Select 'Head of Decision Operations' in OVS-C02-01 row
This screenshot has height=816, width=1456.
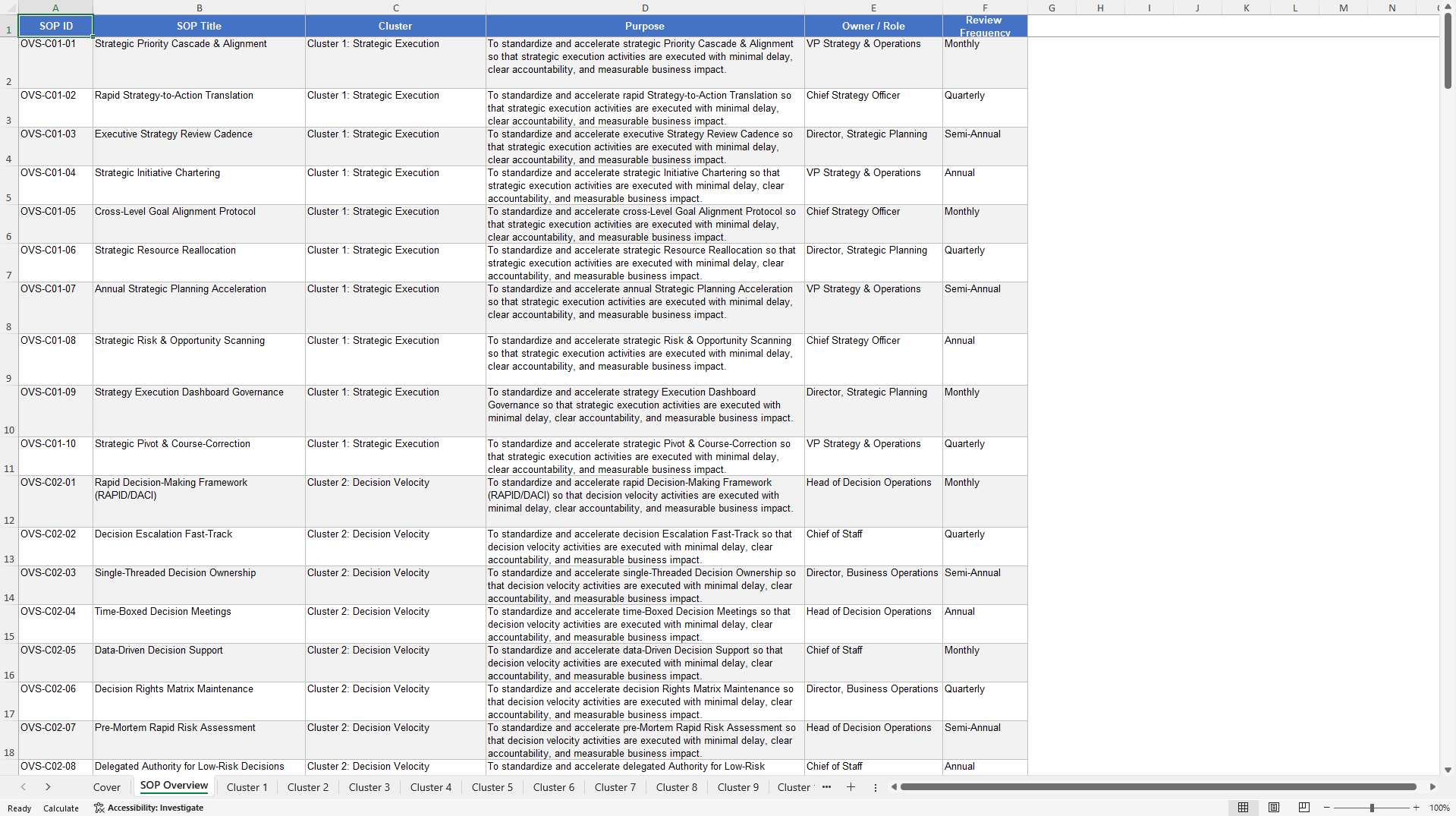[873, 501]
